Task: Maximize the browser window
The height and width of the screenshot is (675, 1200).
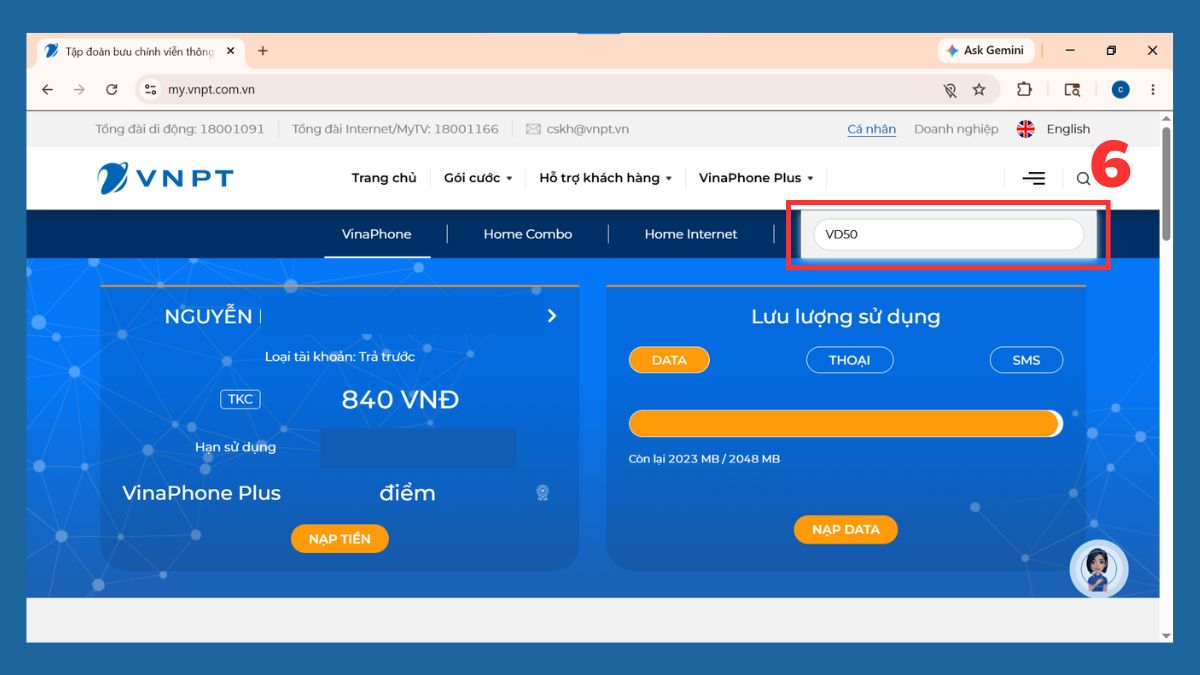Action: pyautogui.click(x=1111, y=50)
